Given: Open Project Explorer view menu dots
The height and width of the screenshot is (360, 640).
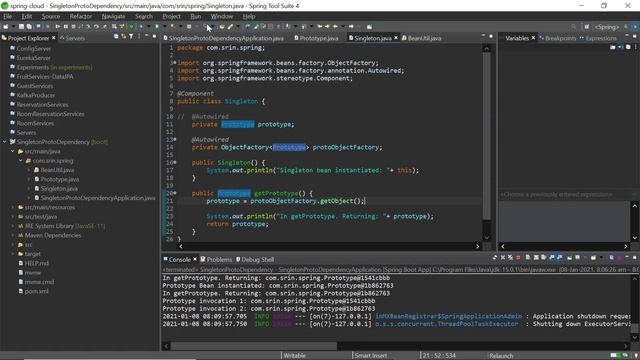Looking at the screenshot, I should pos(139,37).
